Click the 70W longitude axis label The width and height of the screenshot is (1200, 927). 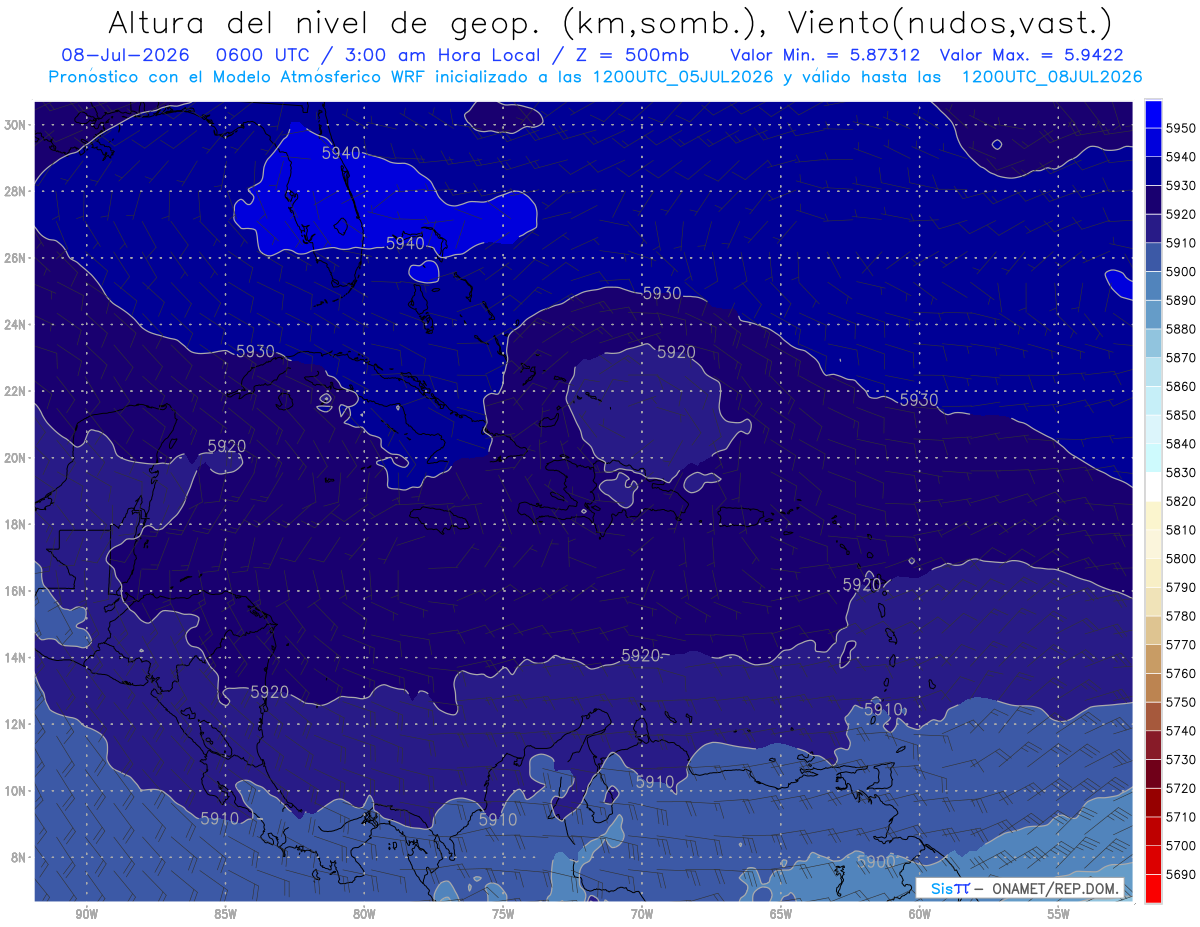coord(642,914)
